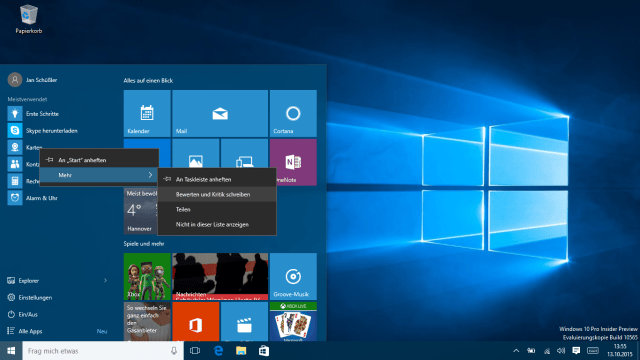
Task: Expand the Mehr submenu
Action: click(x=99, y=175)
